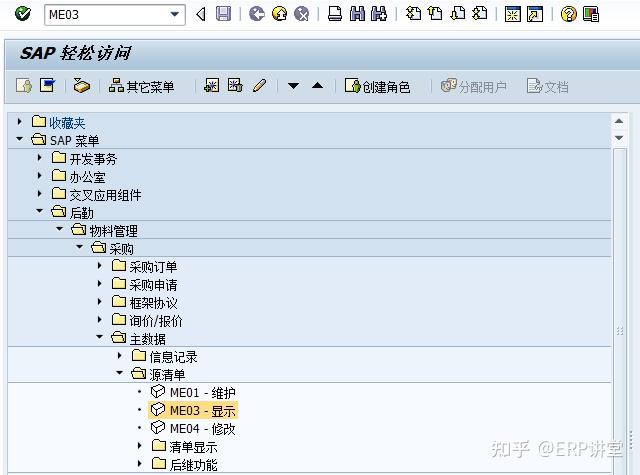Click the Next Page icon
This screenshot has height=475, width=640.
(458, 14)
